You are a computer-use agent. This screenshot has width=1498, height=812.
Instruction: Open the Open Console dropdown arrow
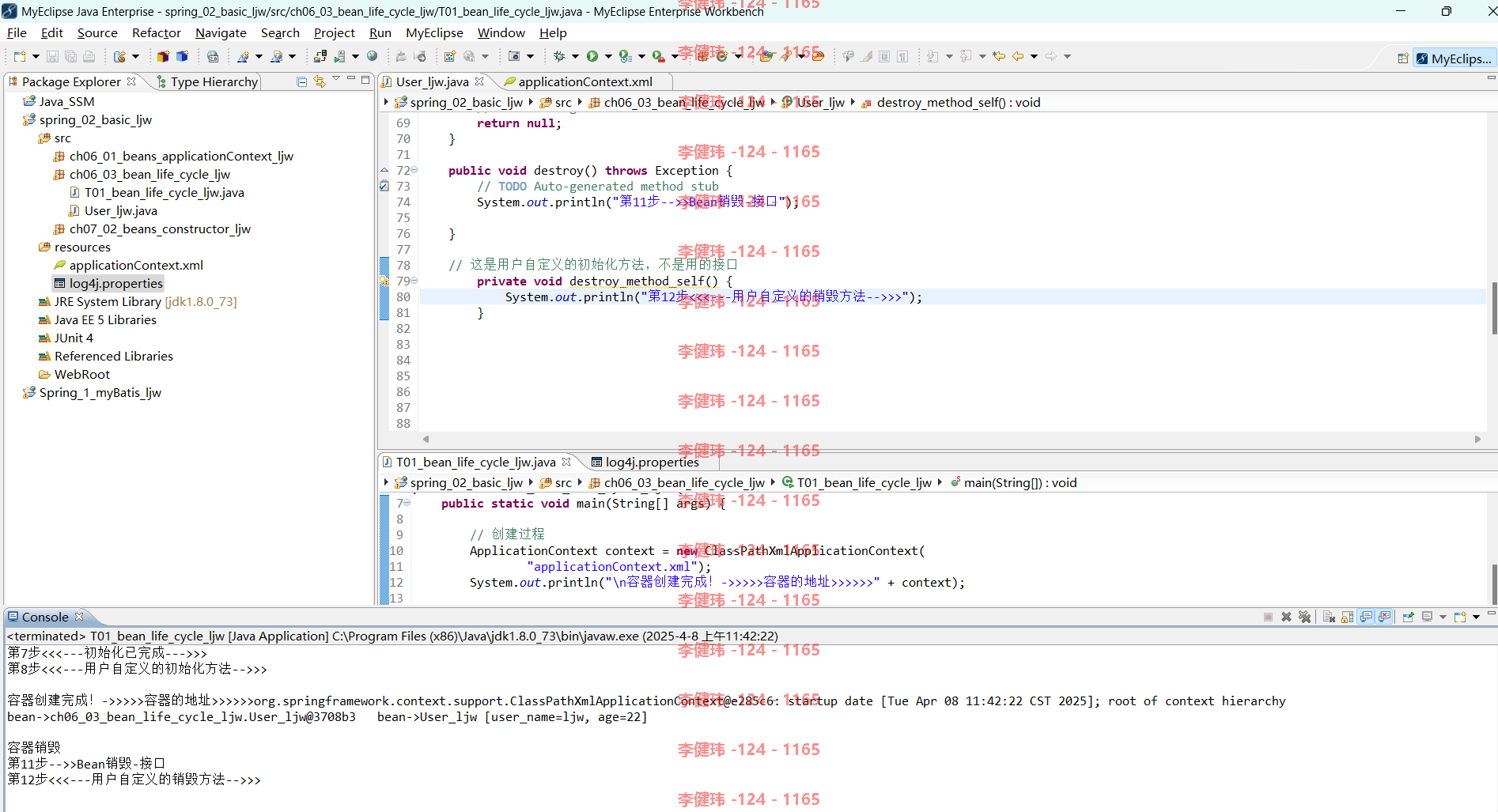[x=1476, y=617]
